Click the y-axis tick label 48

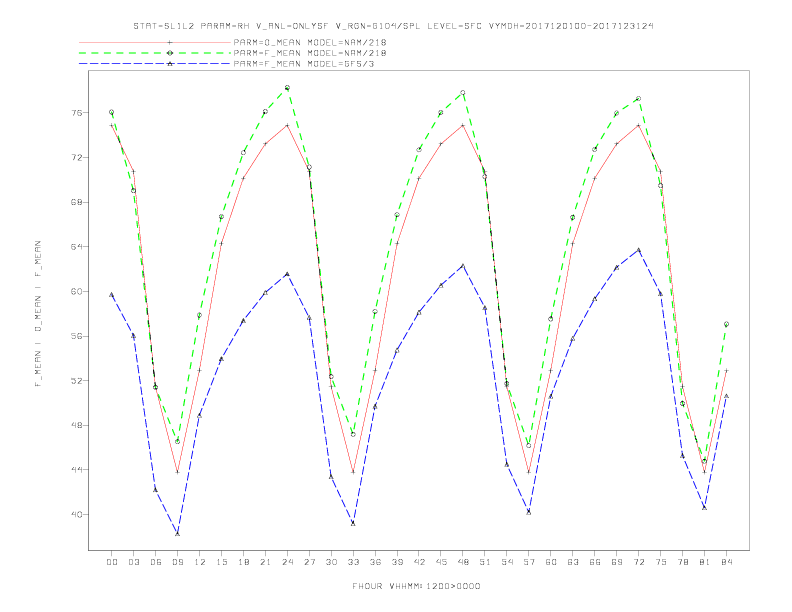click(x=76, y=425)
